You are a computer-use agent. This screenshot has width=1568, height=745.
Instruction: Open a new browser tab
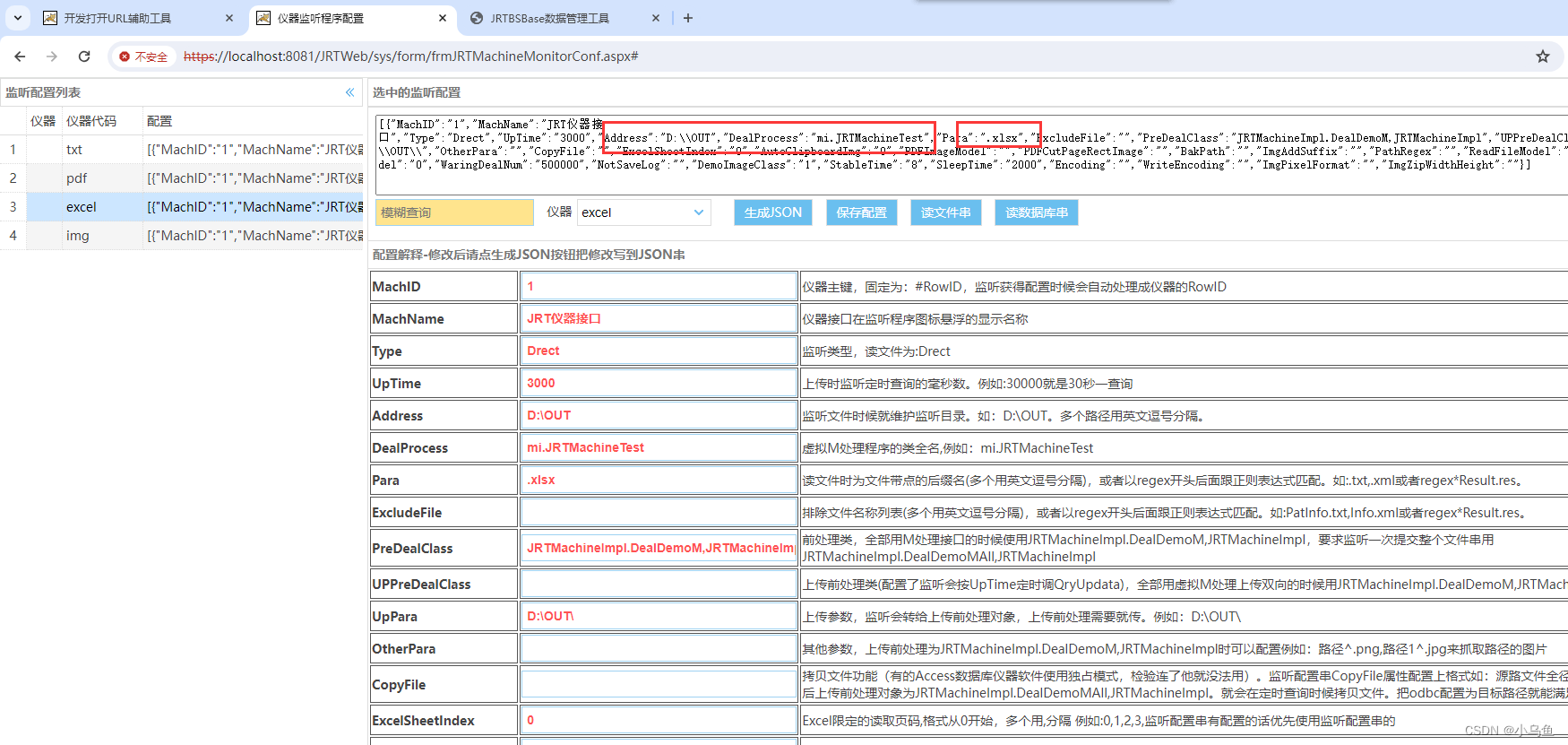point(688,18)
